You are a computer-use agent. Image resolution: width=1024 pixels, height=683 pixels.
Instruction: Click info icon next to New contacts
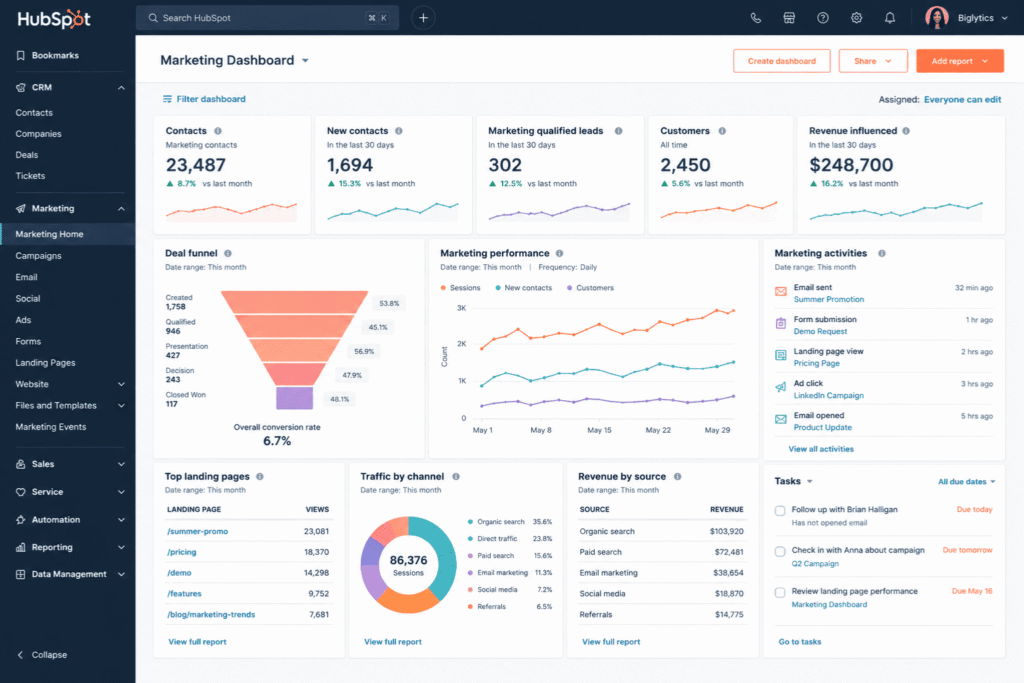(398, 131)
